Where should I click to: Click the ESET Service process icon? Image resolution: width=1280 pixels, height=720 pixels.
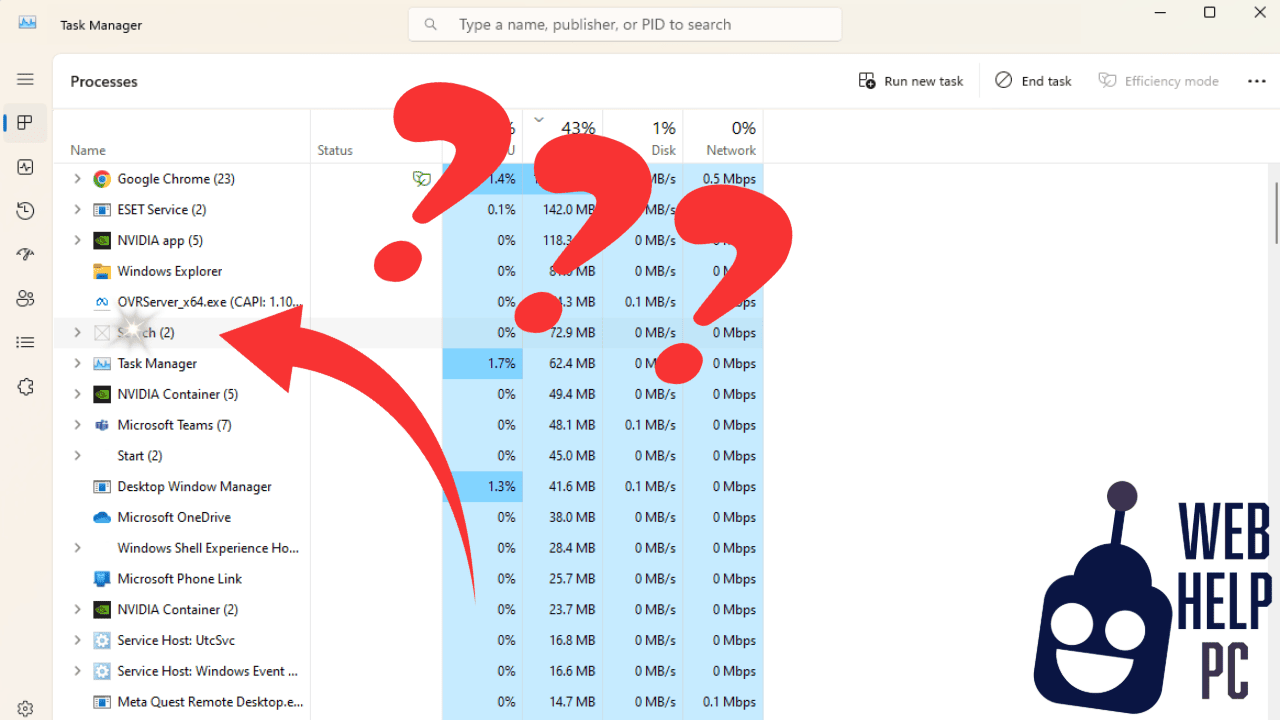click(101, 210)
